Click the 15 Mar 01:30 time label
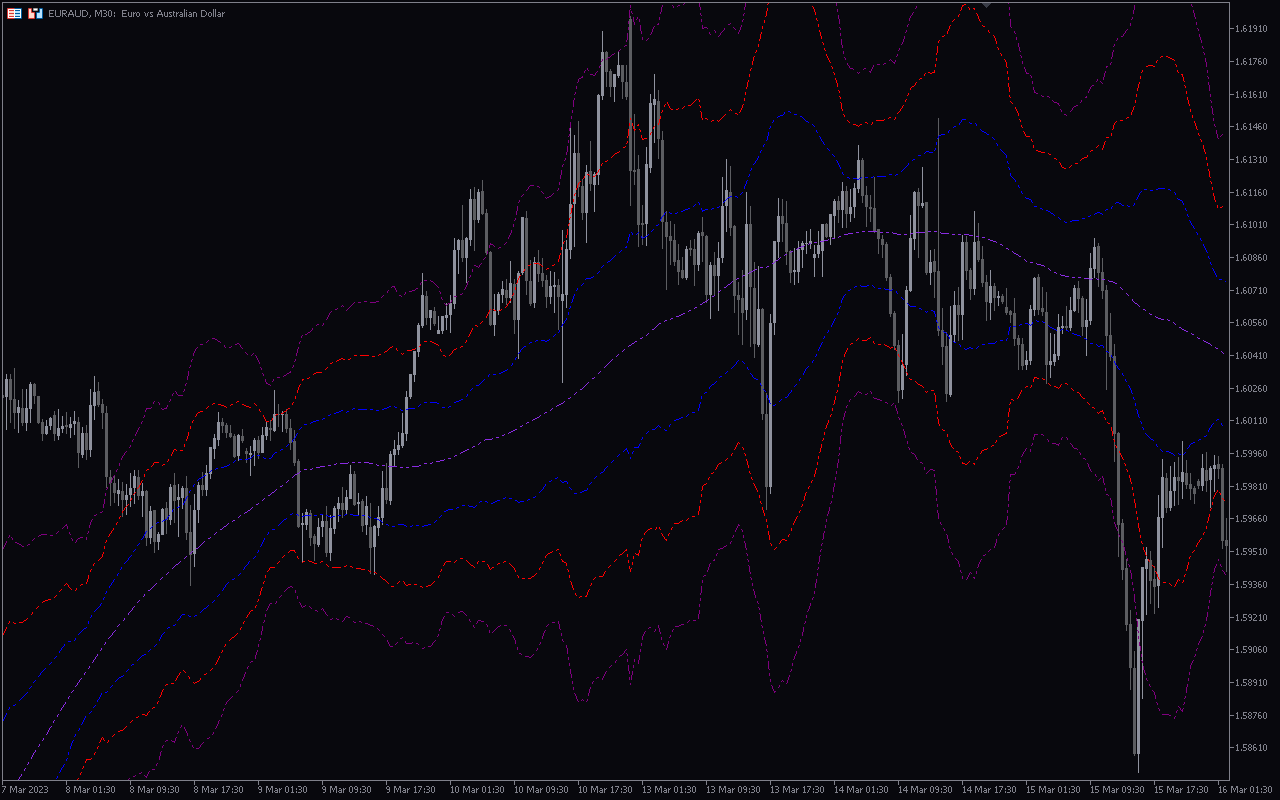Viewport: 1280px width, 800px height. (1053, 790)
